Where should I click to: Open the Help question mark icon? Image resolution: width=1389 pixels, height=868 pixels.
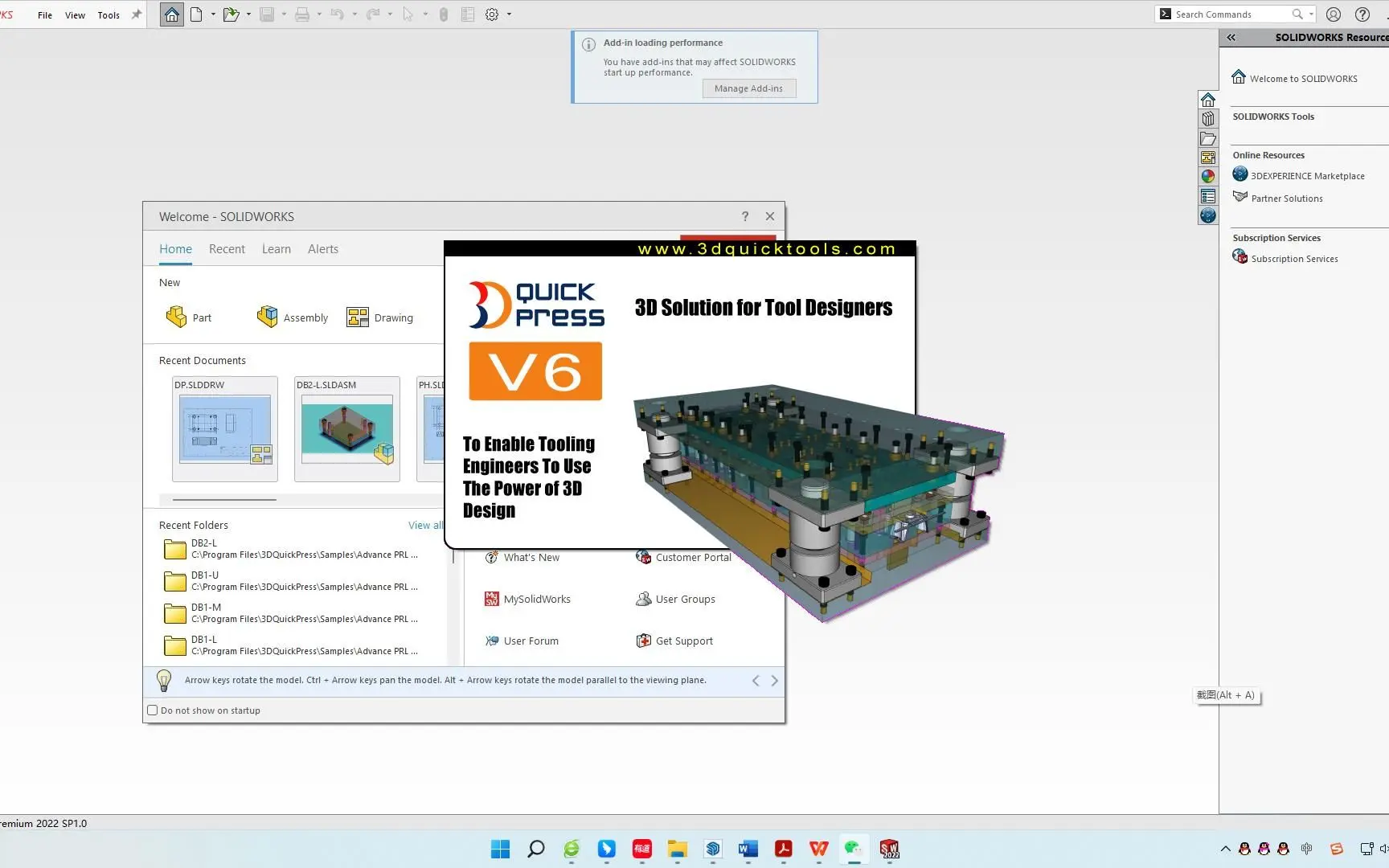point(1362,14)
